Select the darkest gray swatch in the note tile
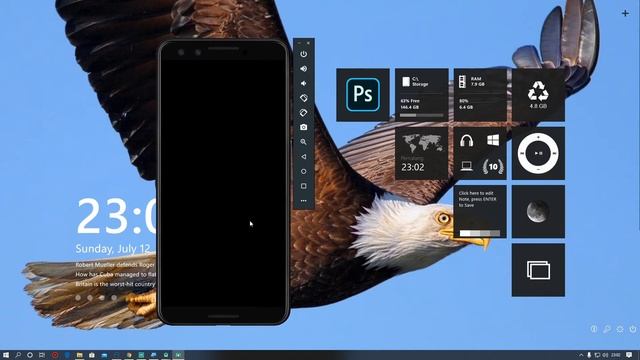Screen dimensions: 640x360 (495, 233)
